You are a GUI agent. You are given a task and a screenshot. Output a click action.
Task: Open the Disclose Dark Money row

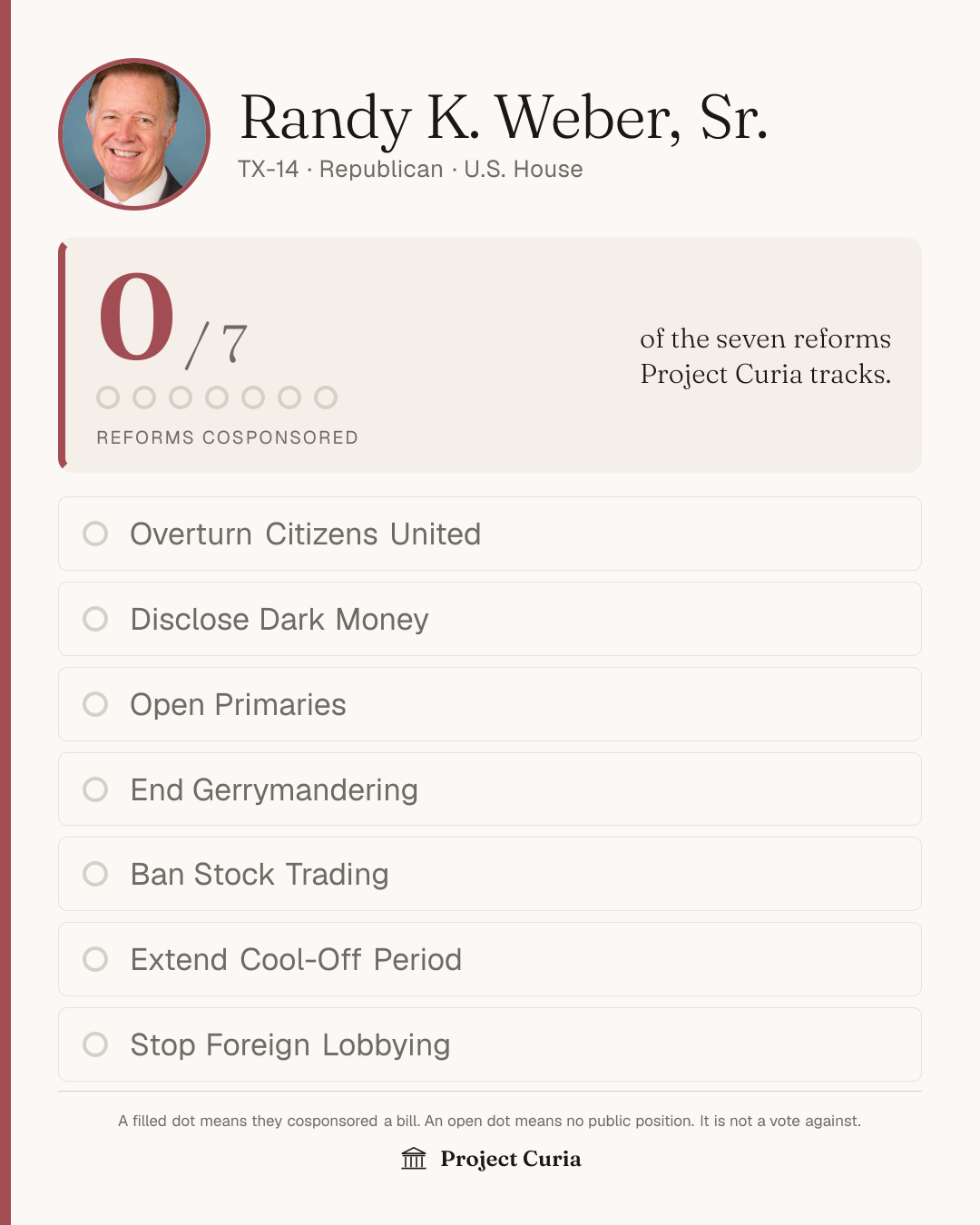tap(490, 619)
